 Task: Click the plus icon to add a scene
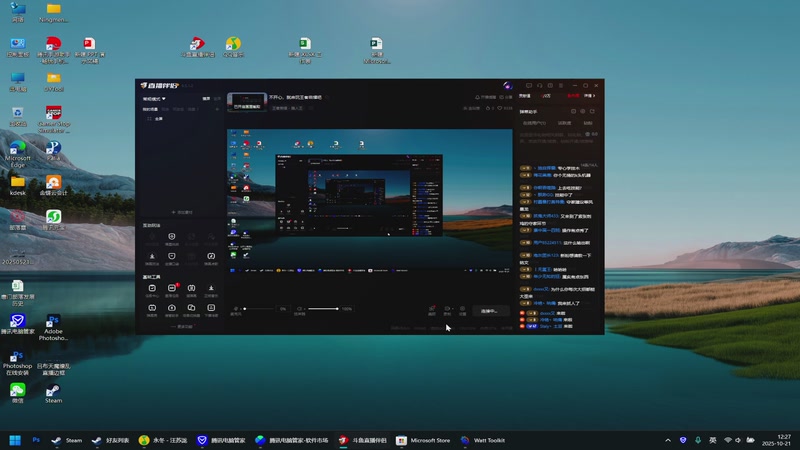[x=217, y=109]
